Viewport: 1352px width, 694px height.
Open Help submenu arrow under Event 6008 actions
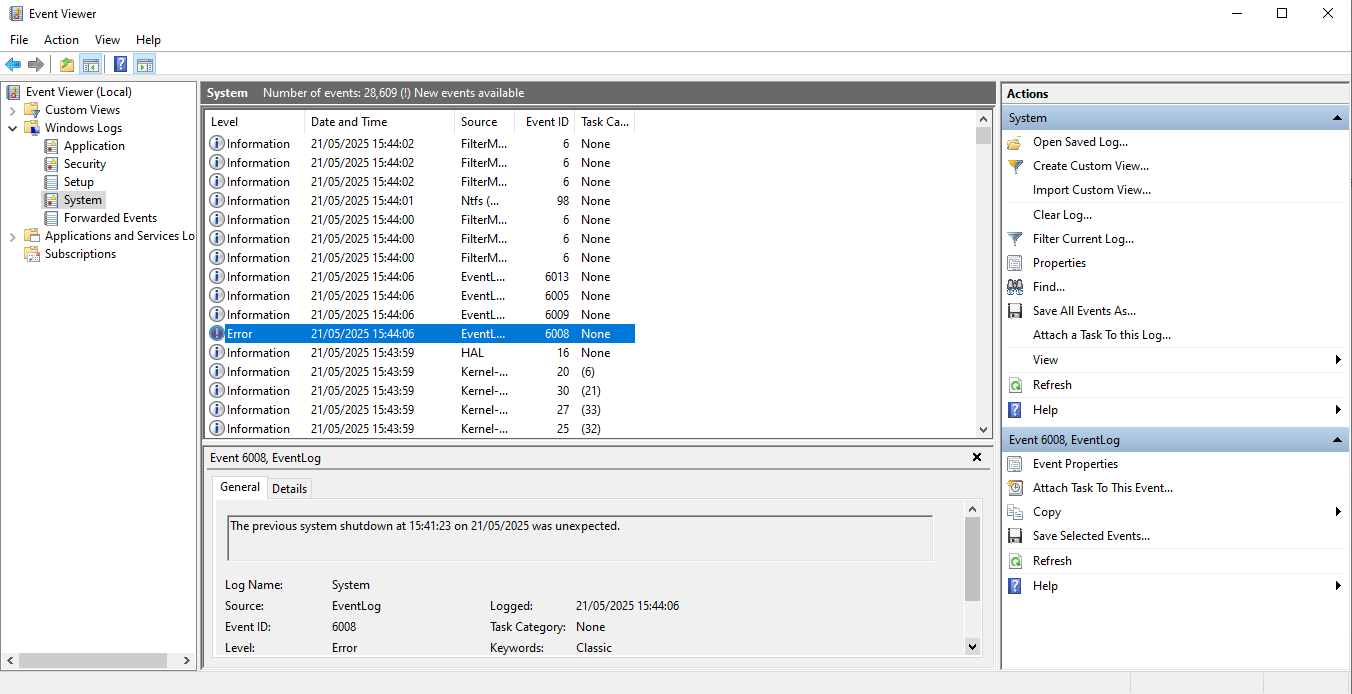pos(1338,586)
